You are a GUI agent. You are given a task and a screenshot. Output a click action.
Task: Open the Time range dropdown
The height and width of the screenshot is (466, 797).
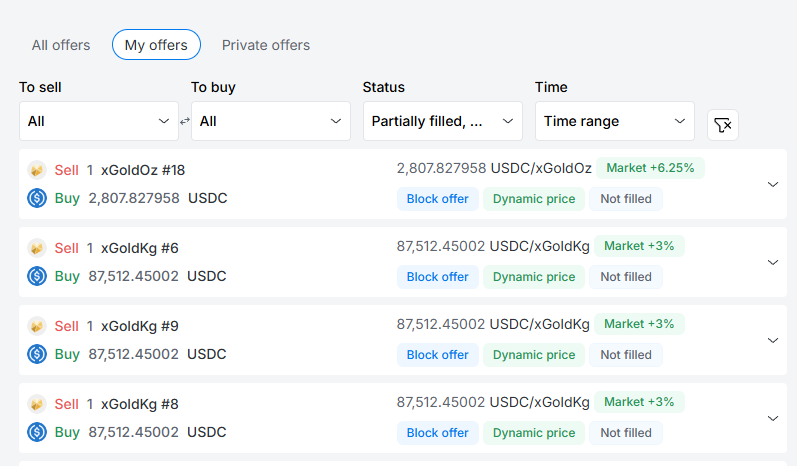click(x=614, y=121)
